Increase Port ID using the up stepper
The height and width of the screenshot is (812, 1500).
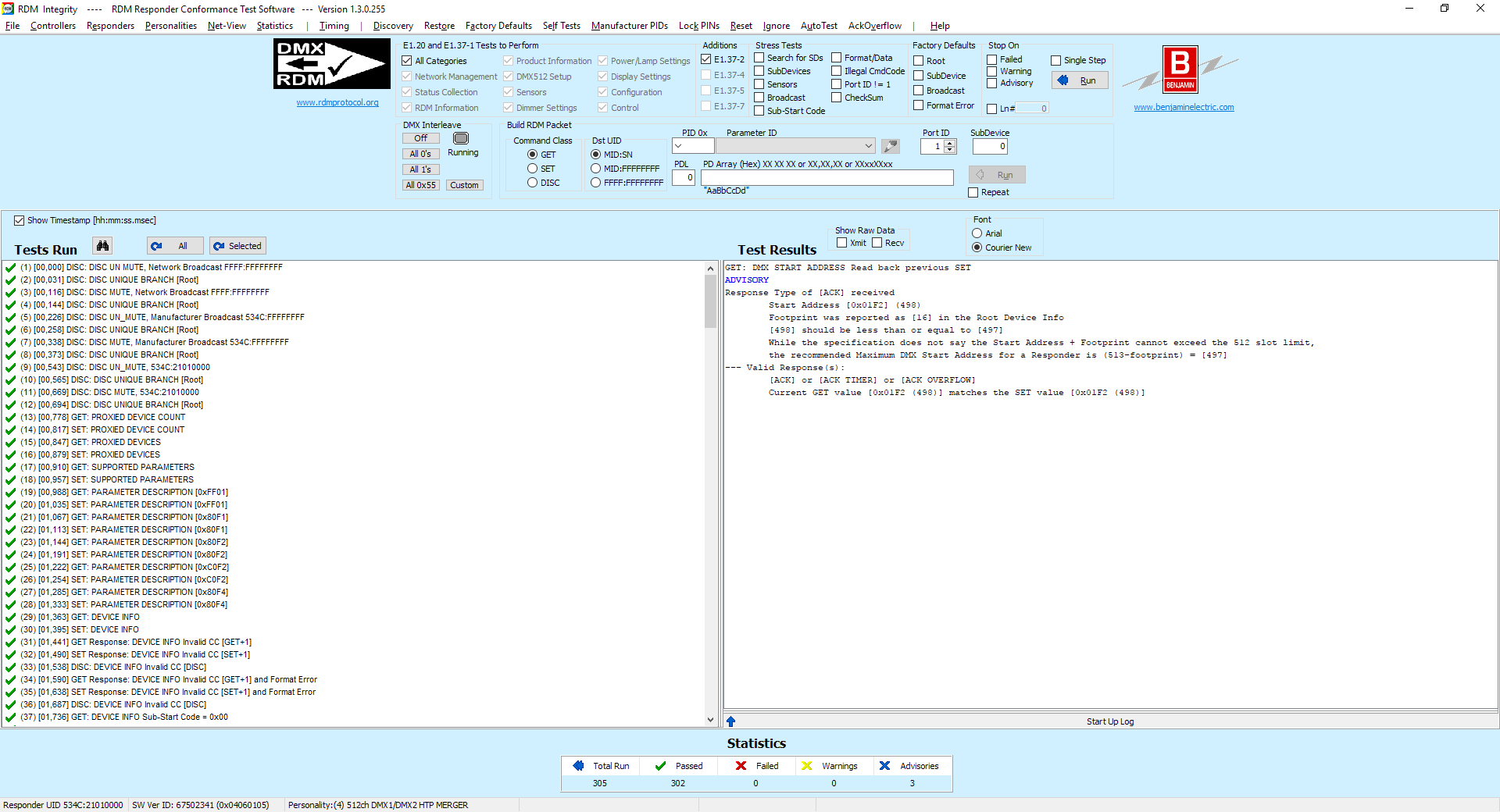tap(950, 143)
